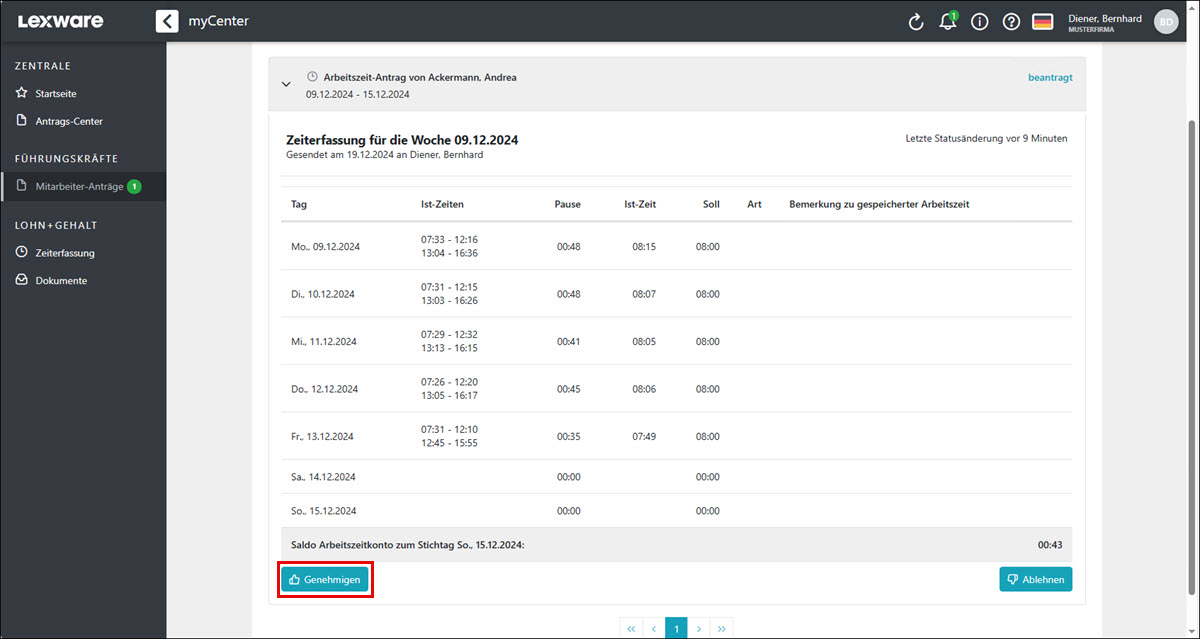
Task: Click the Zeiterfassung clock icon
Action: tap(22, 252)
